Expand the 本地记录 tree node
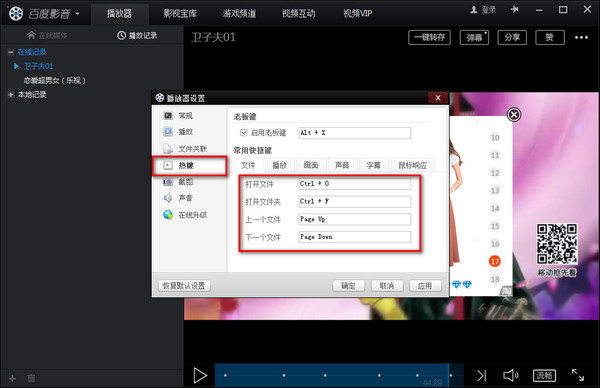Viewport: 600px width, 388px height. pos(11,95)
